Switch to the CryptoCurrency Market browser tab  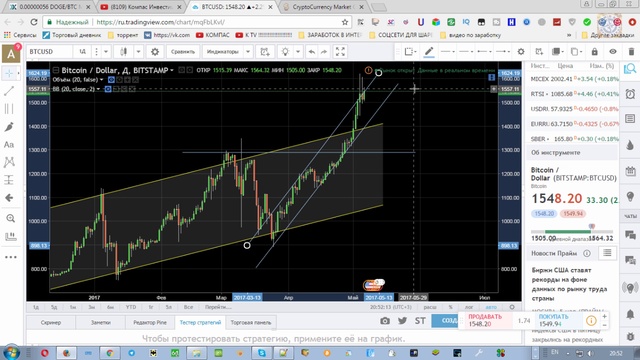click(322, 7)
